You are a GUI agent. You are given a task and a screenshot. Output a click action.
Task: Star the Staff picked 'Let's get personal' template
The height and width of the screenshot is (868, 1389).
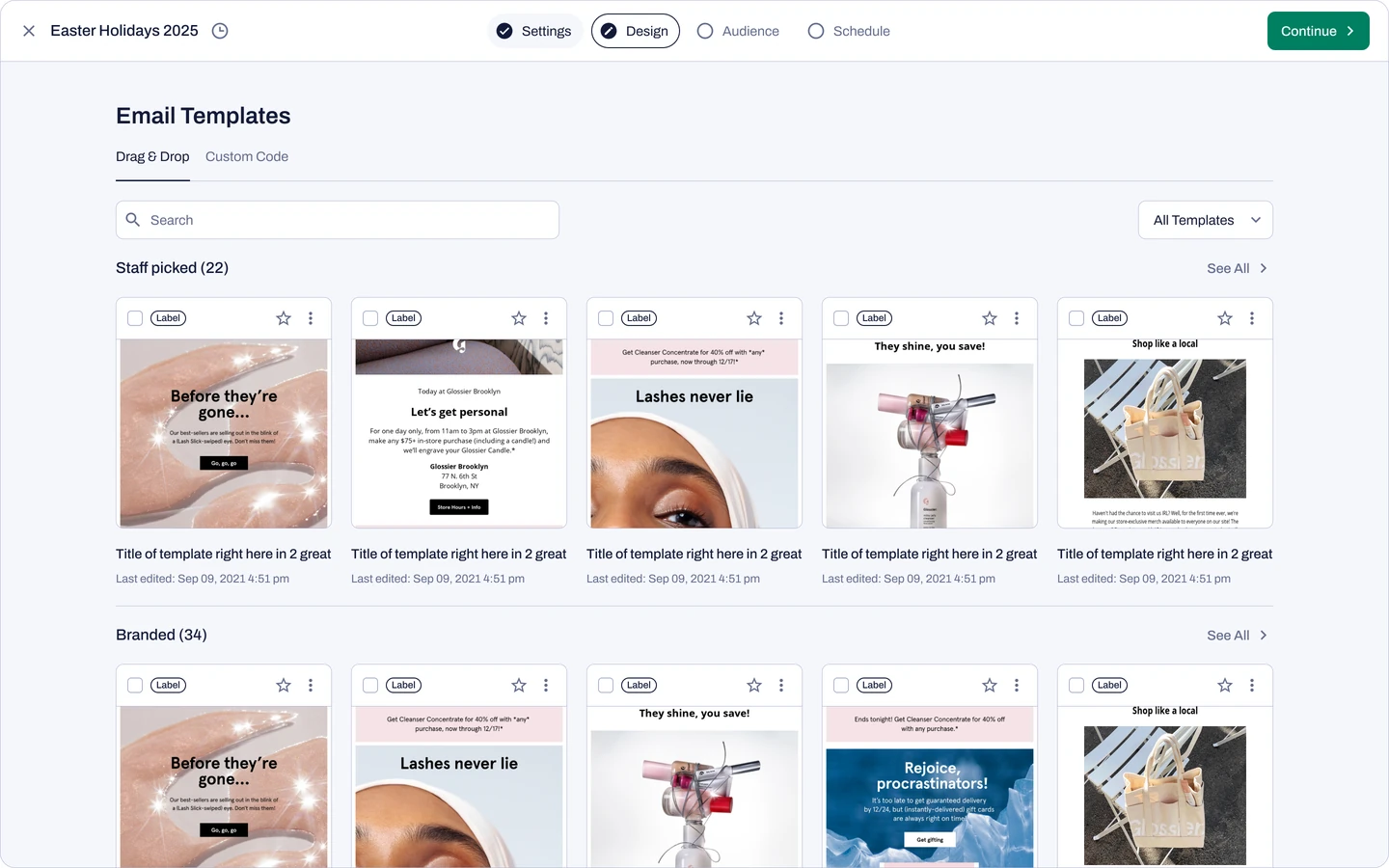click(x=519, y=318)
